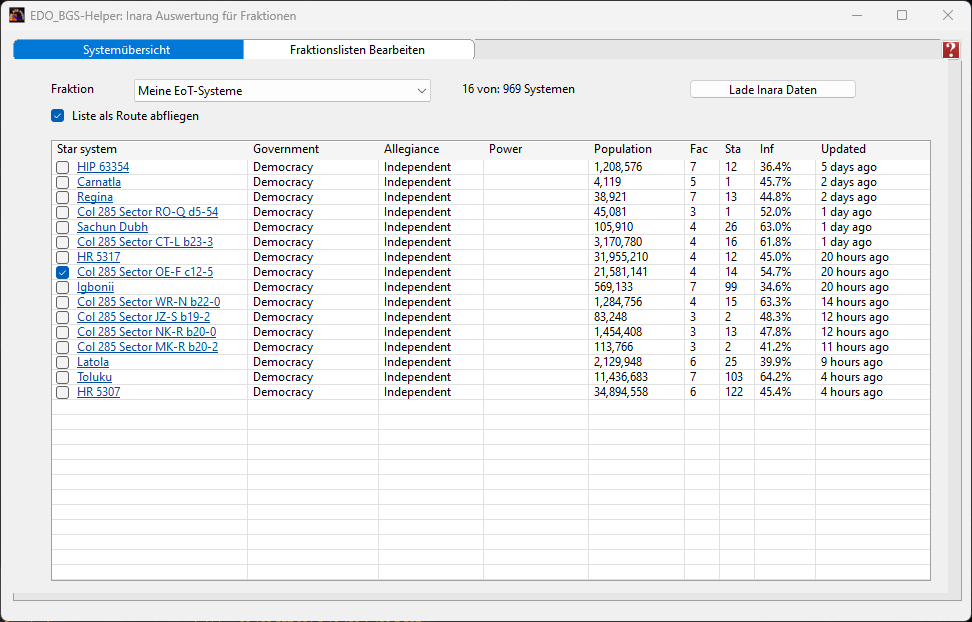Click the HR 5307 system link
Image resolution: width=972 pixels, height=622 pixels.
tap(98, 392)
